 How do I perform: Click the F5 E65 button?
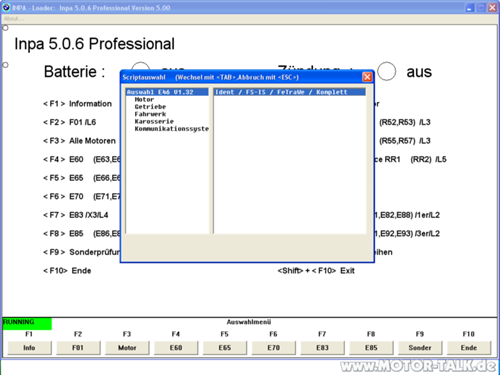pyautogui.click(x=225, y=348)
